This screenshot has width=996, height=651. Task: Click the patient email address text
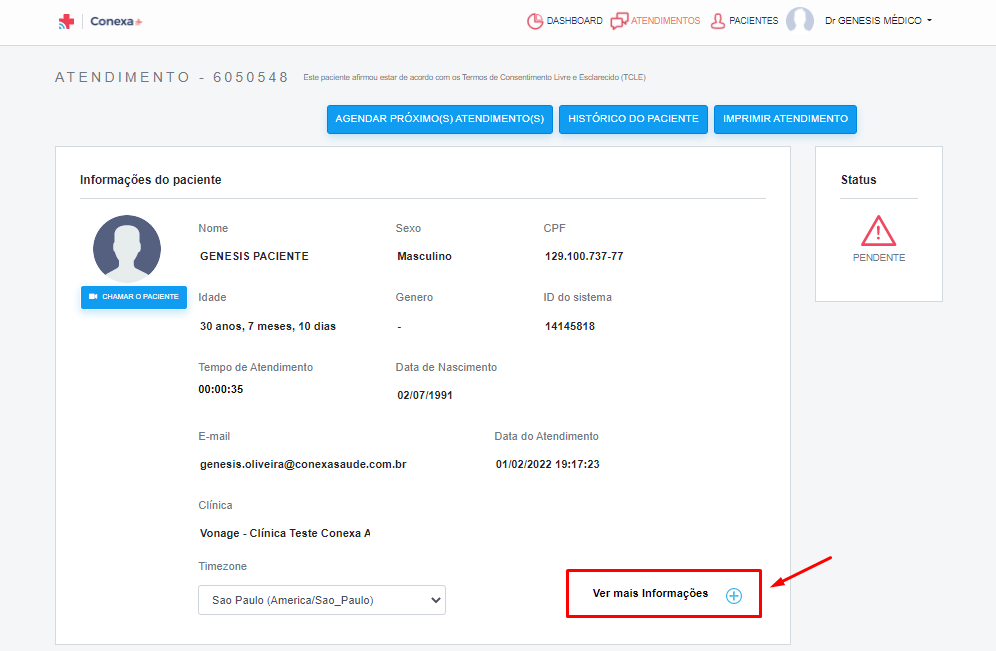[303, 464]
